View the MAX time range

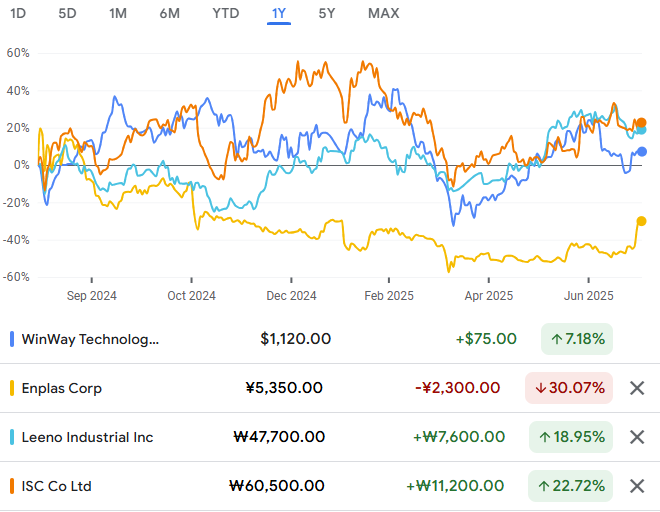coord(383,13)
